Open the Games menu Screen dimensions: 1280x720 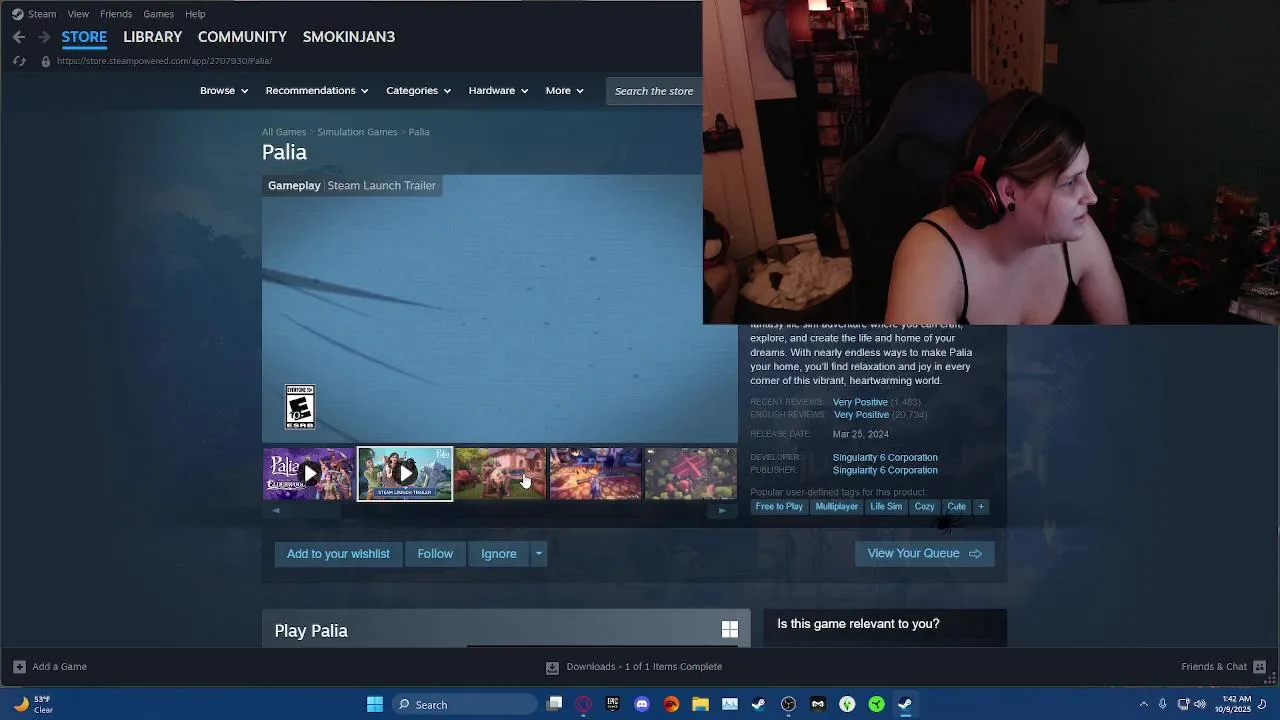click(x=158, y=14)
